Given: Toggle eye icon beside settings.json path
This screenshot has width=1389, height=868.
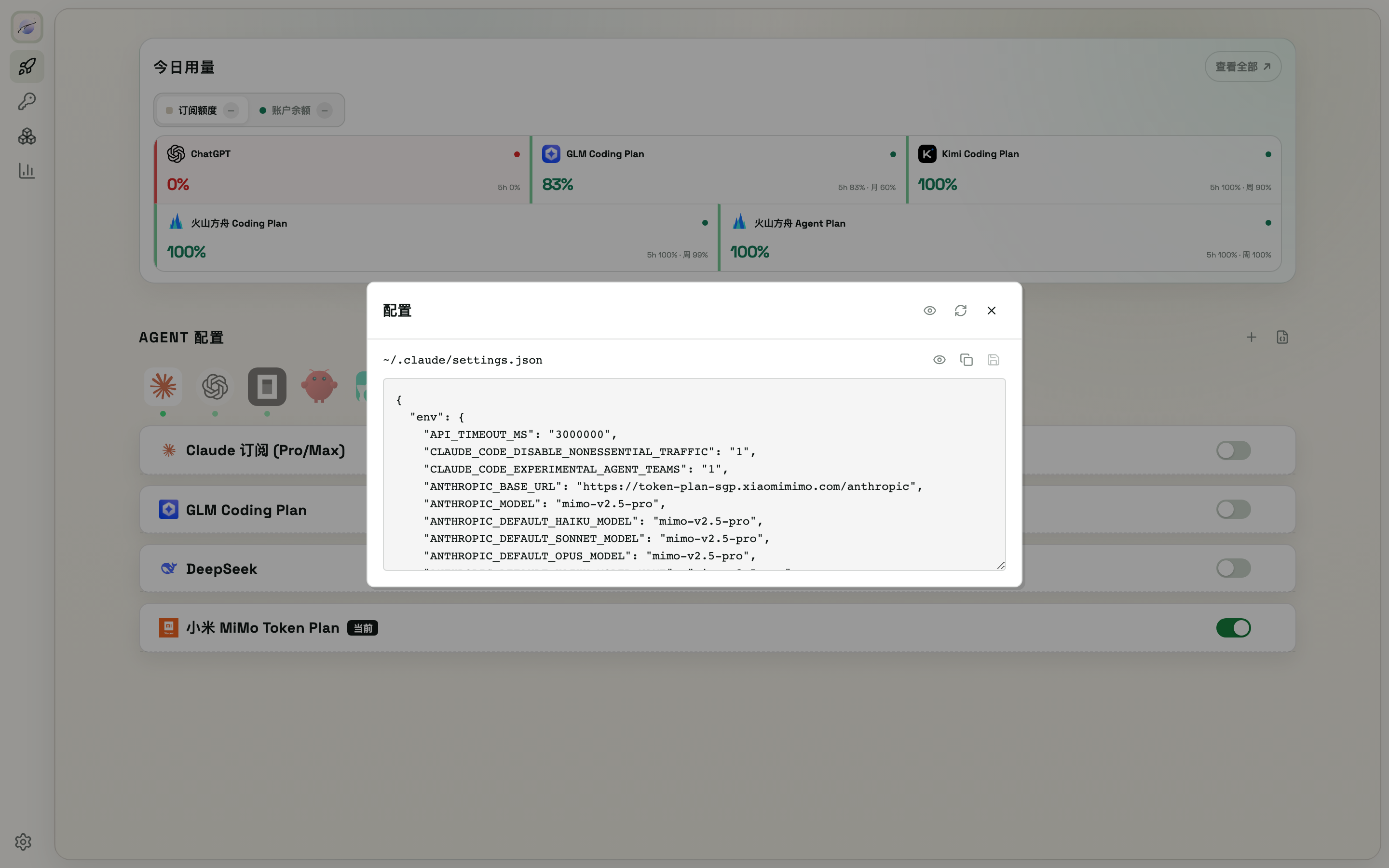Looking at the screenshot, I should 939,360.
